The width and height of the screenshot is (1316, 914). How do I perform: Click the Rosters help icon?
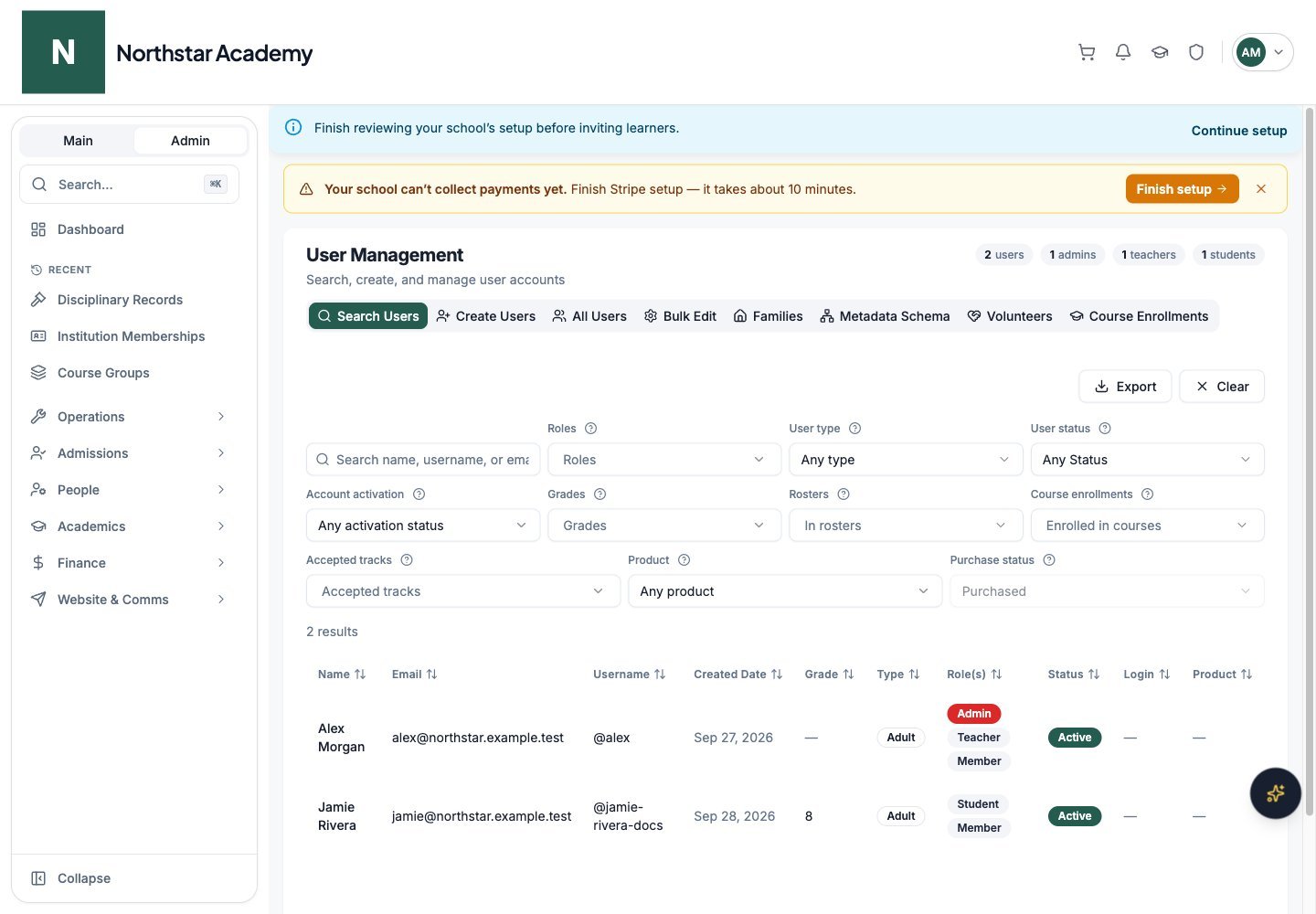844,494
